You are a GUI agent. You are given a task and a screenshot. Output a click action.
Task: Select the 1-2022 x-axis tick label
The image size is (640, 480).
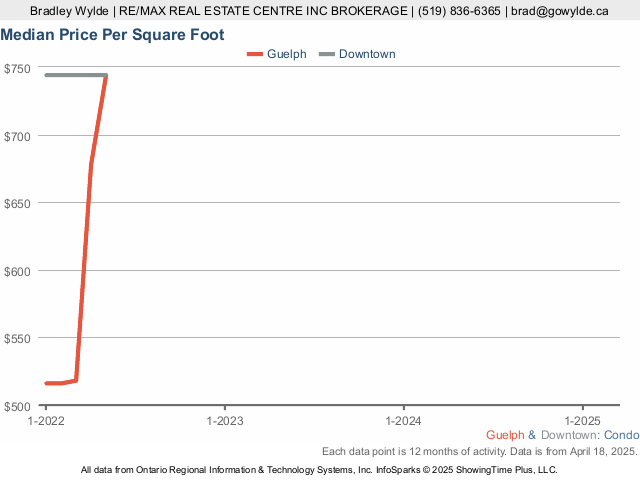(46, 420)
